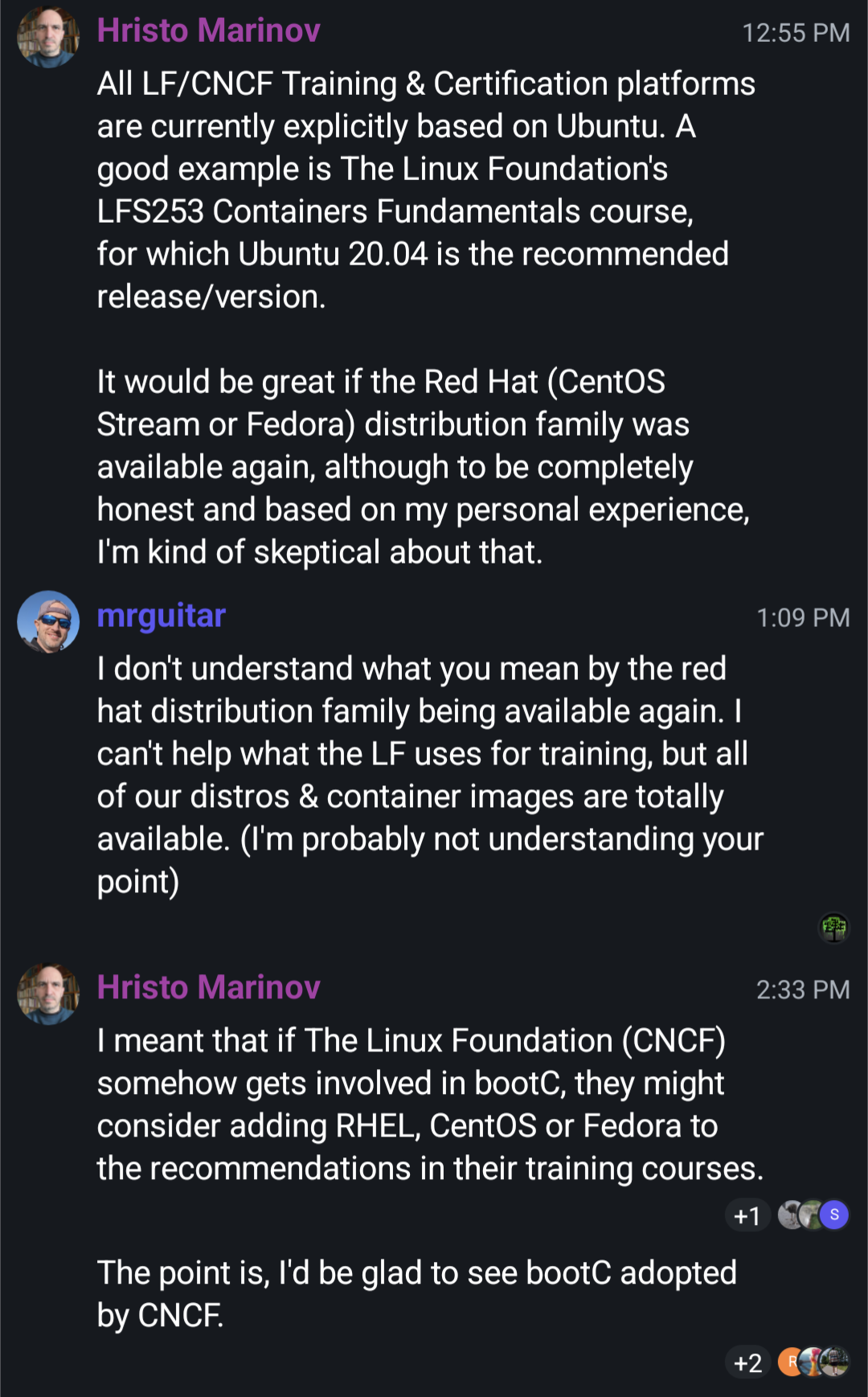This screenshot has width=868, height=1397.
Task: Select the 2:33 PM message timestamp
Action: point(803,989)
